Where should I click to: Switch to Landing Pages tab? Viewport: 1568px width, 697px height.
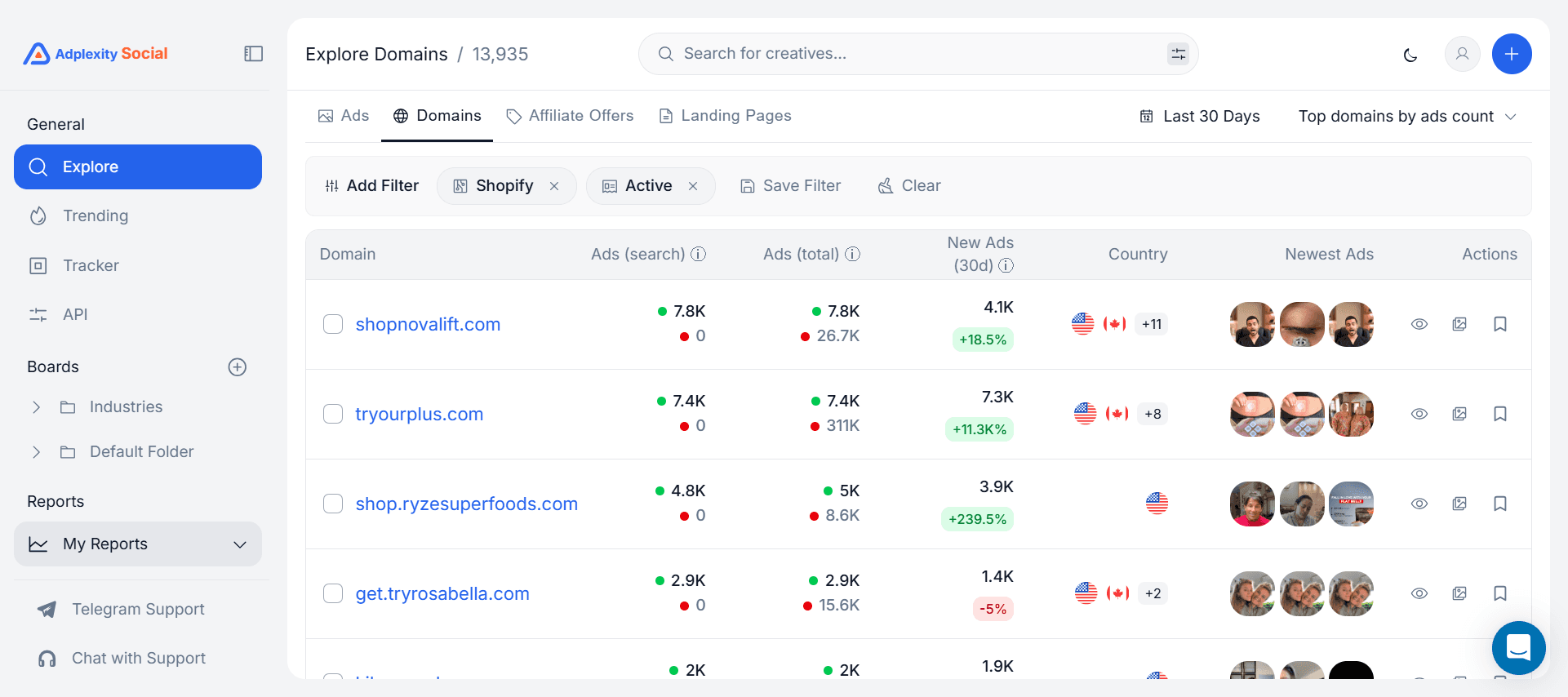coord(725,116)
